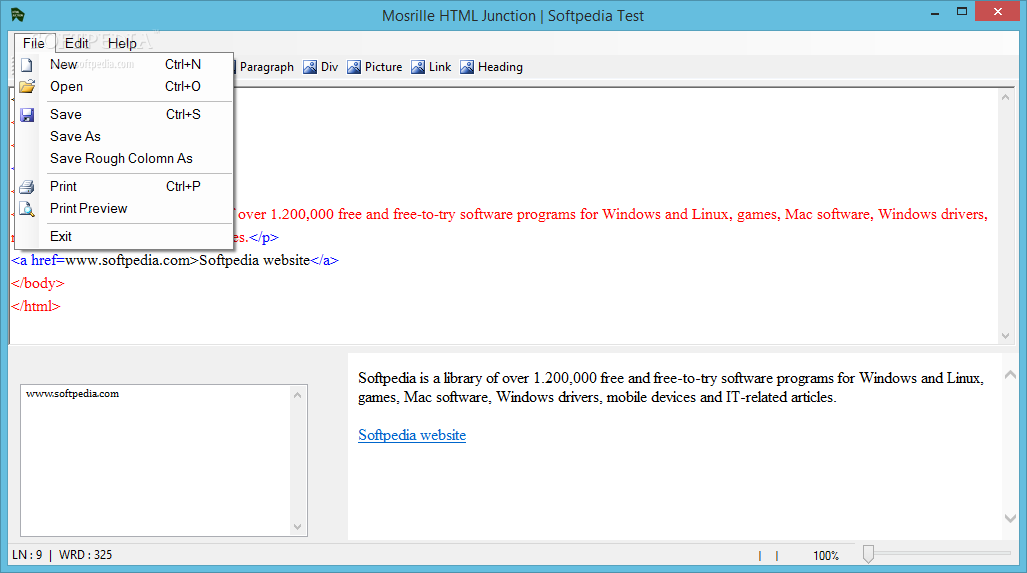This screenshot has height=573, width=1027.
Task: Insert a Heading using its toolbar label
Action: tap(500, 67)
